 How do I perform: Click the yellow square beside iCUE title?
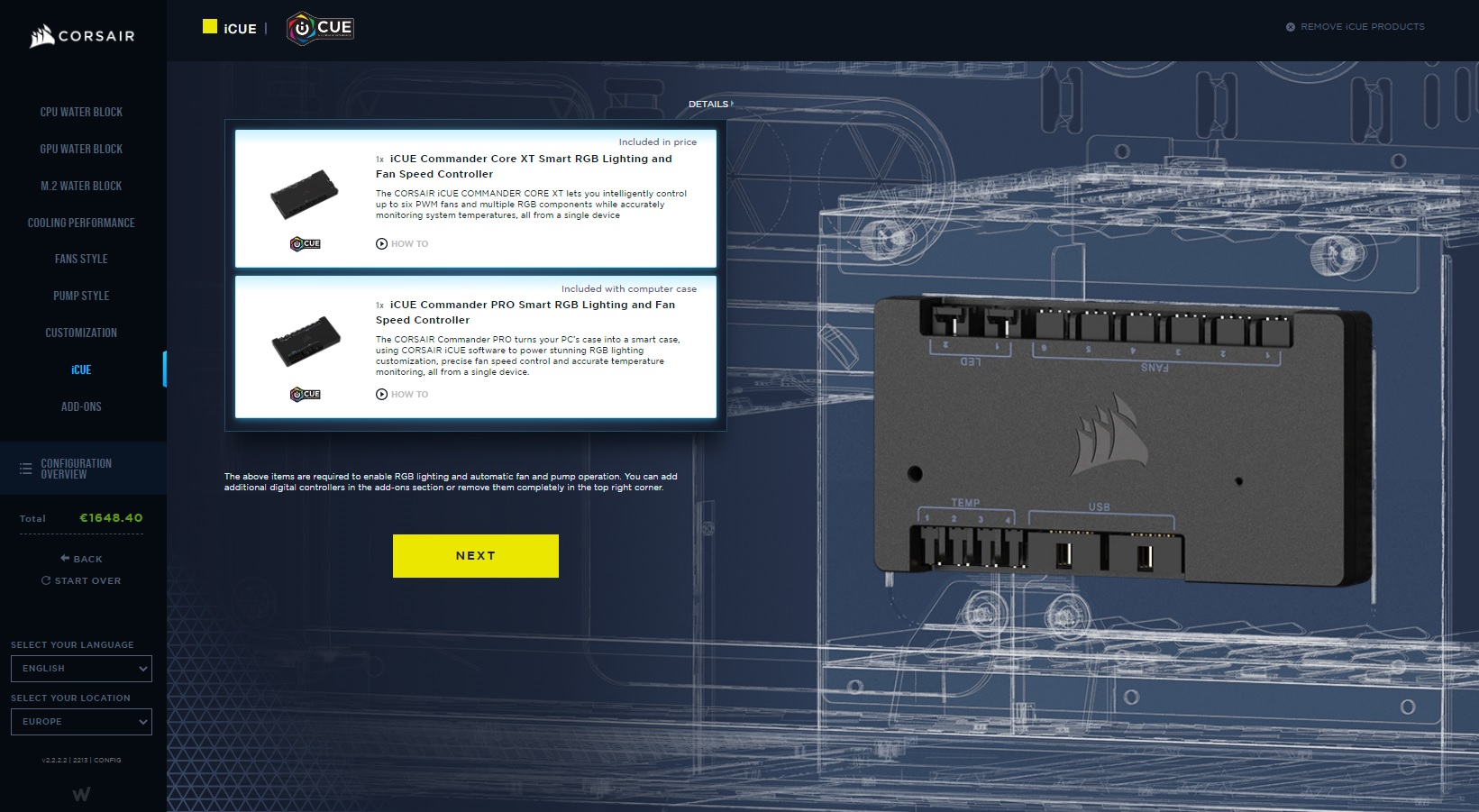210,27
